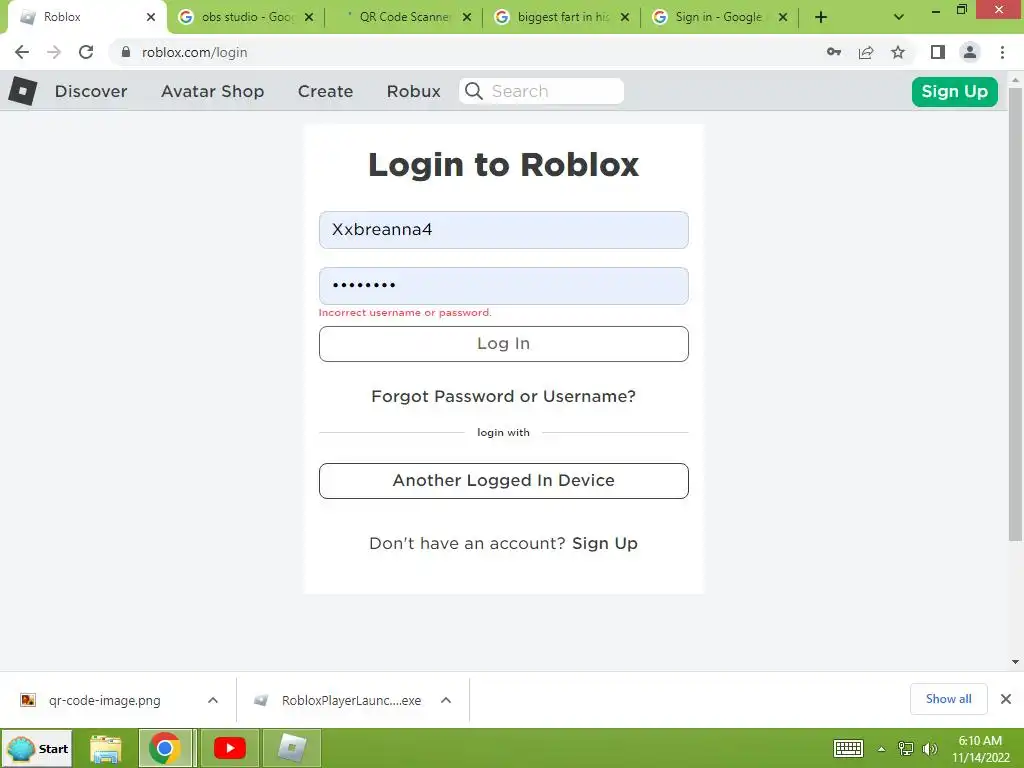Click the address bar URL roblox.com/login

pyautogui.click(x=195, y=52)
